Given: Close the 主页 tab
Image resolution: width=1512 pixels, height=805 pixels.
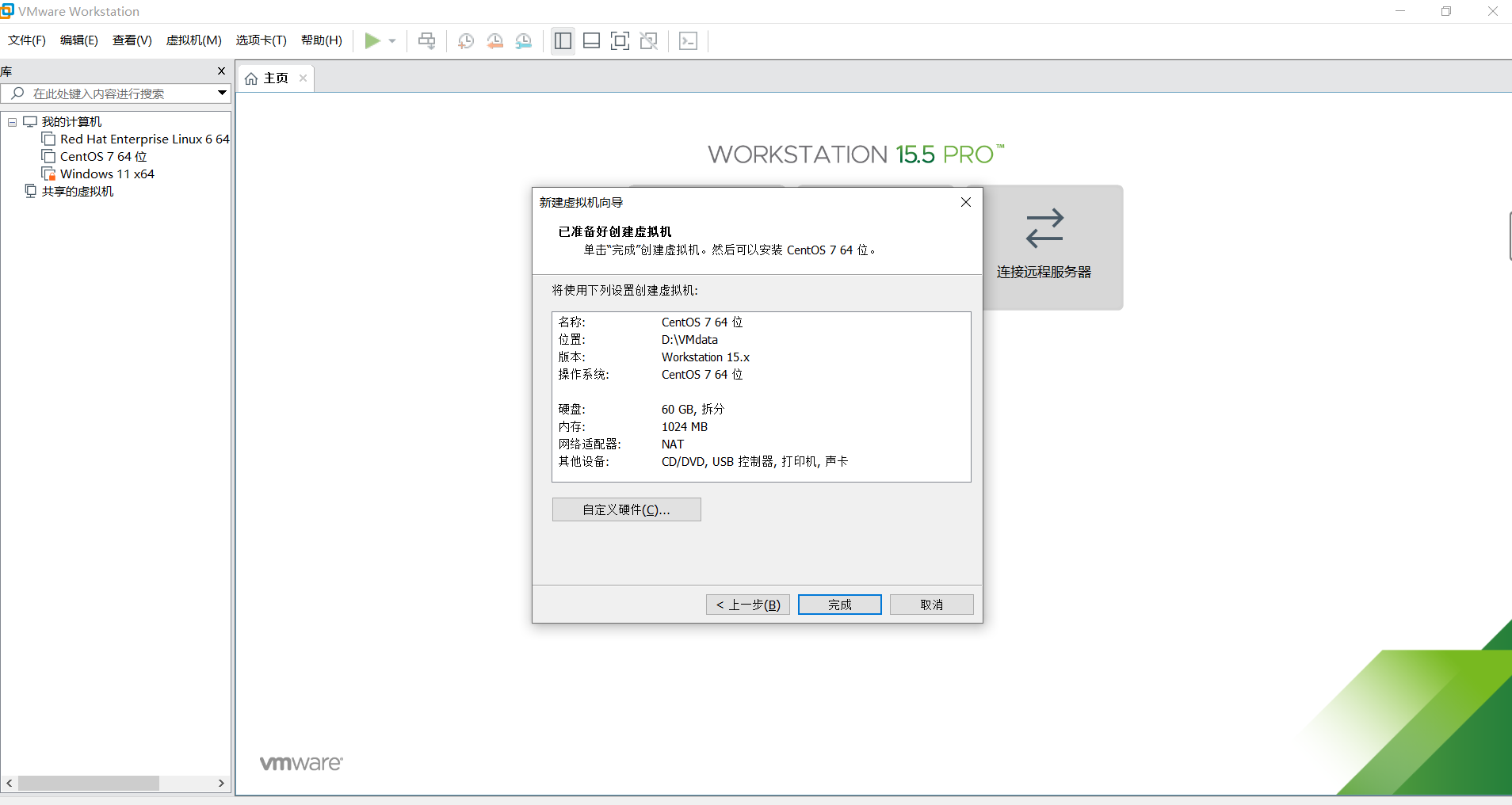Looking at the screenshot, I should point(303,78).
